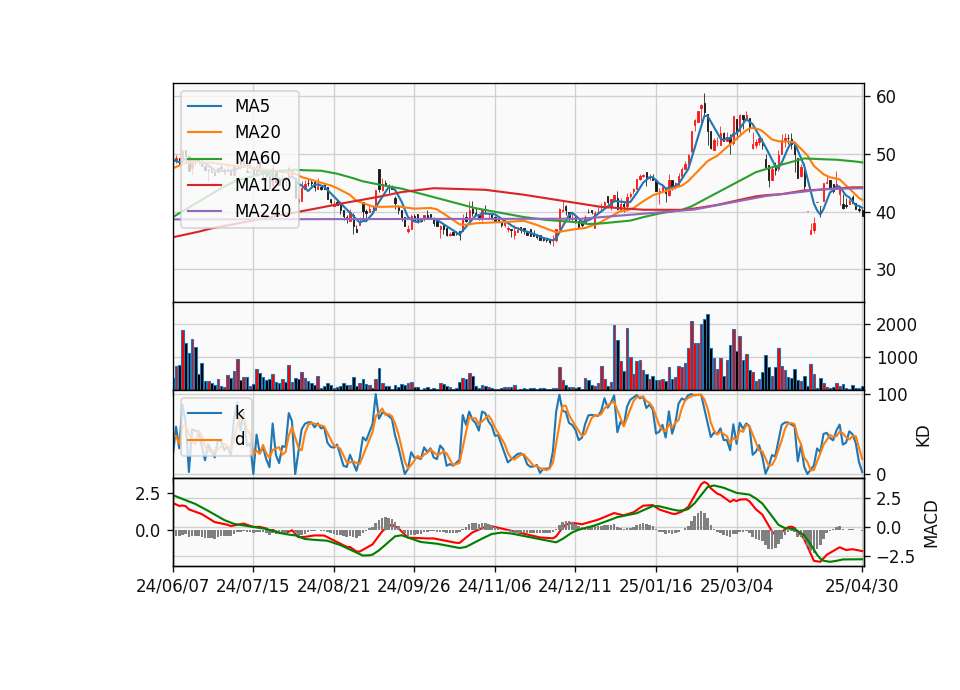Click the 24/06/07 date axis label

(x=173, y=586)
